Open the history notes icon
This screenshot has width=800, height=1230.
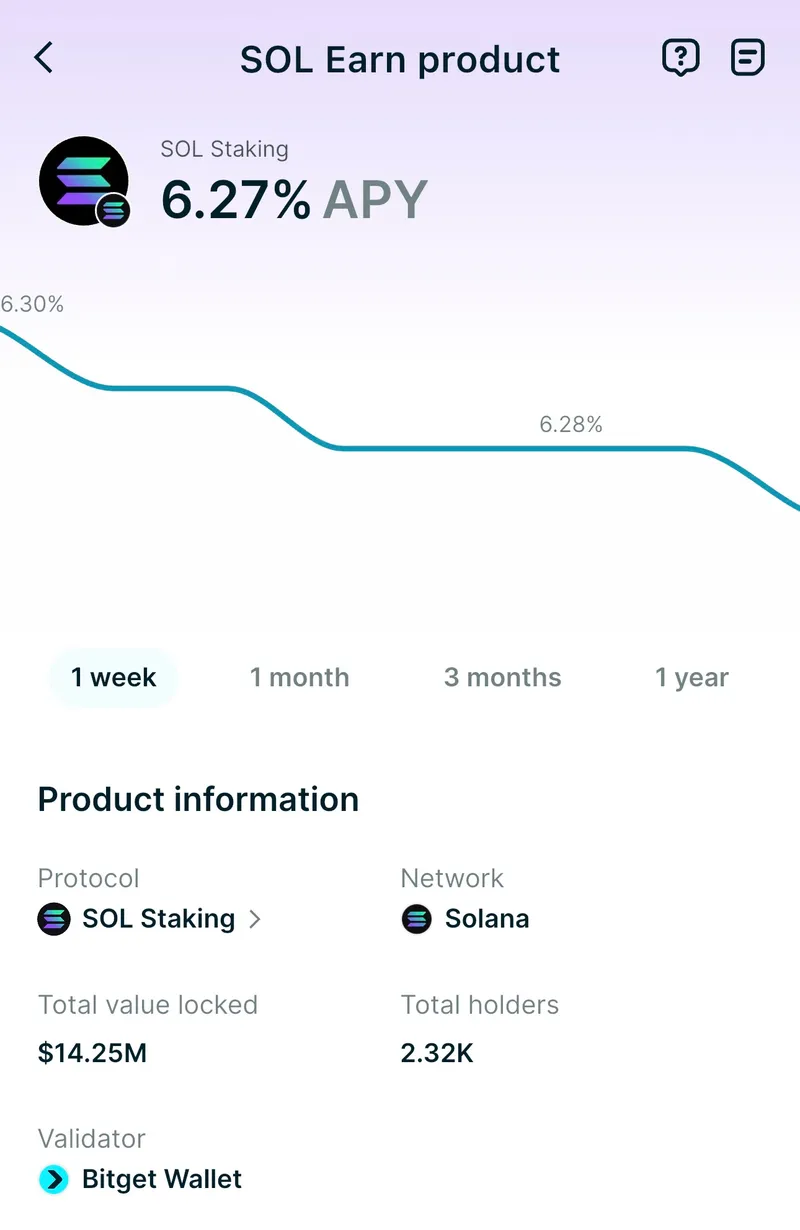748,58
